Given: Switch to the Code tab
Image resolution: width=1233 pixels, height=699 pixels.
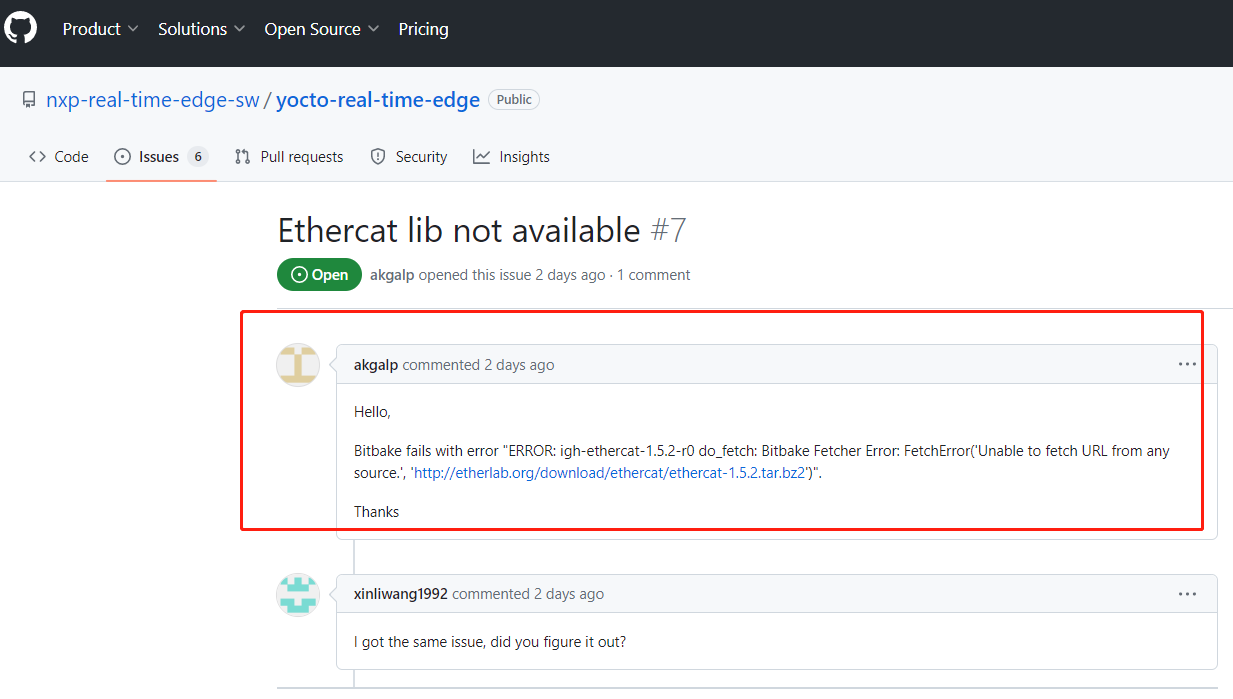Looking at the screenshot, I should [59, 157].
